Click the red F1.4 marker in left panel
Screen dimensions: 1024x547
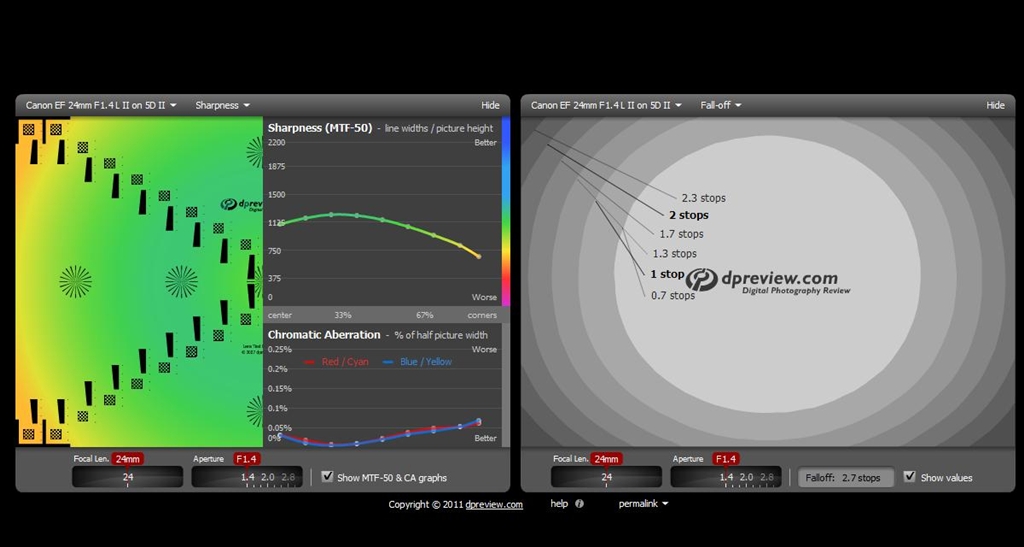(x=246, y=459)
